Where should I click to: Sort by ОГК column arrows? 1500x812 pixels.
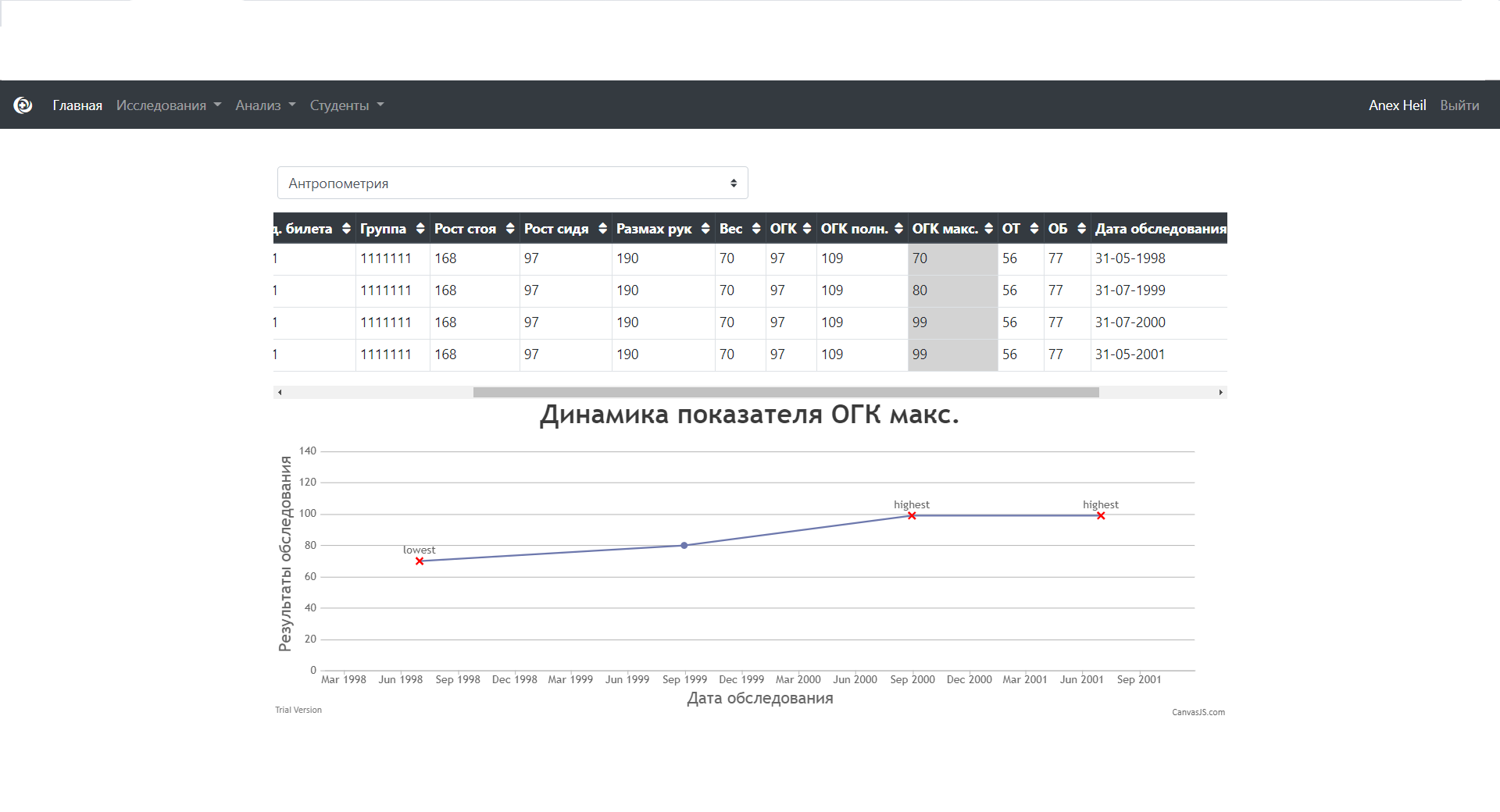click(807, 228)
